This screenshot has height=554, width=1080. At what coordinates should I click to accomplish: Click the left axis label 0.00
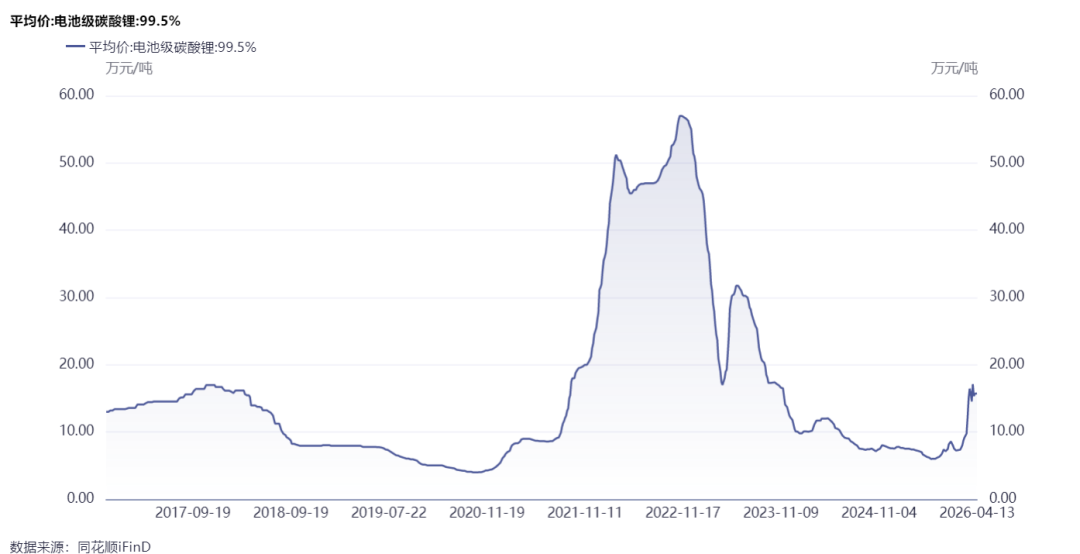pyautogui.click(x=79, y=498)
